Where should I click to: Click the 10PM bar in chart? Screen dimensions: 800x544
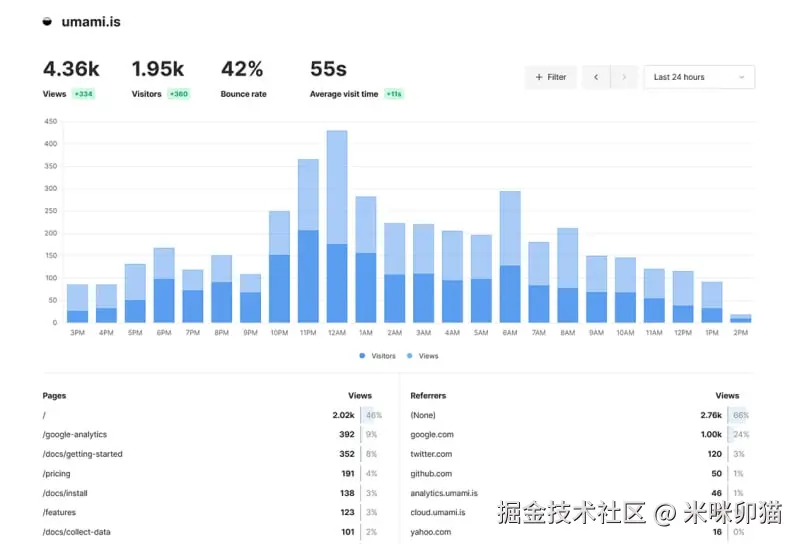click(x=279, y=267)
